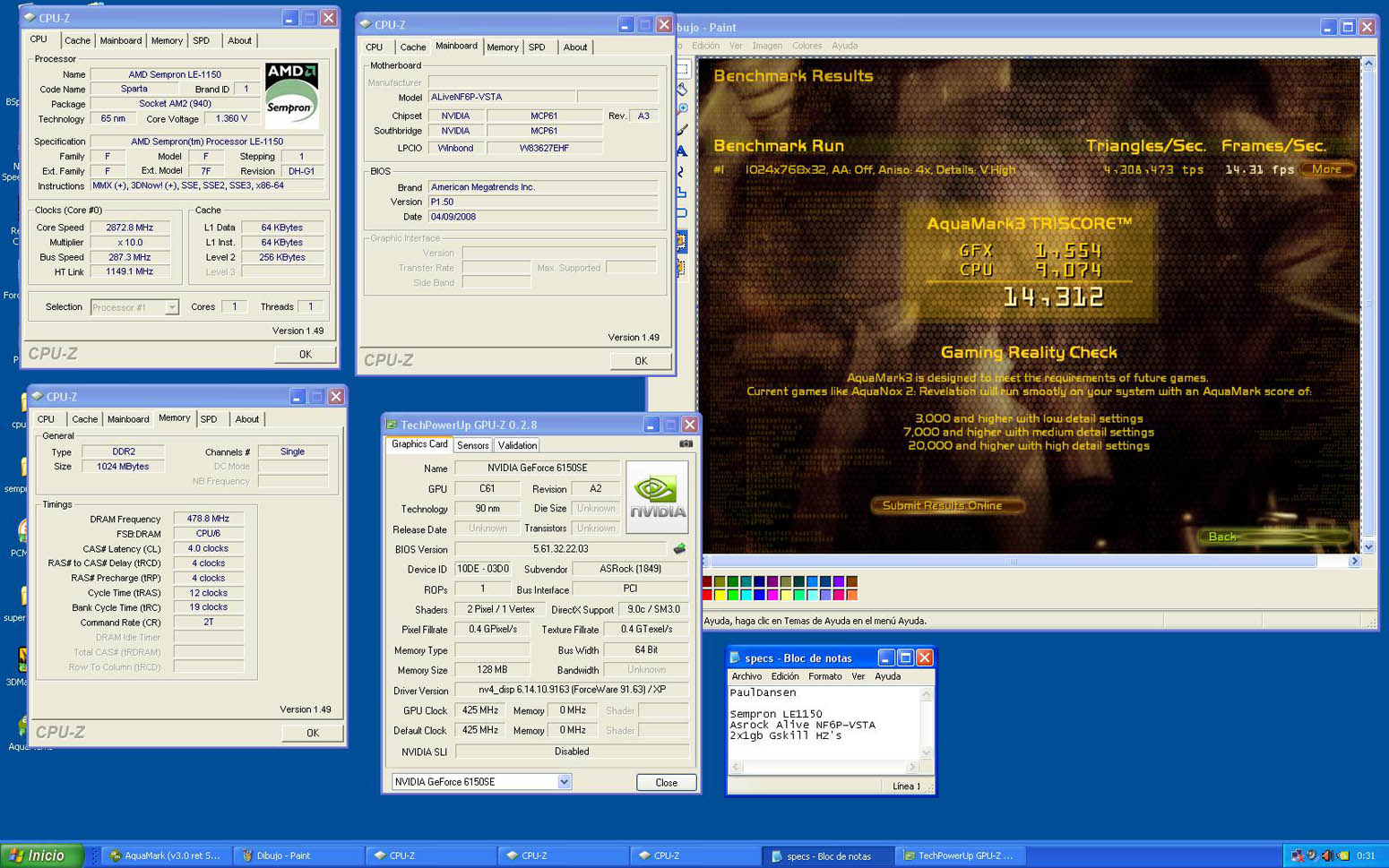
Task: Open the NVIDIA settings tray icon
Action: tap(1343, 855)
